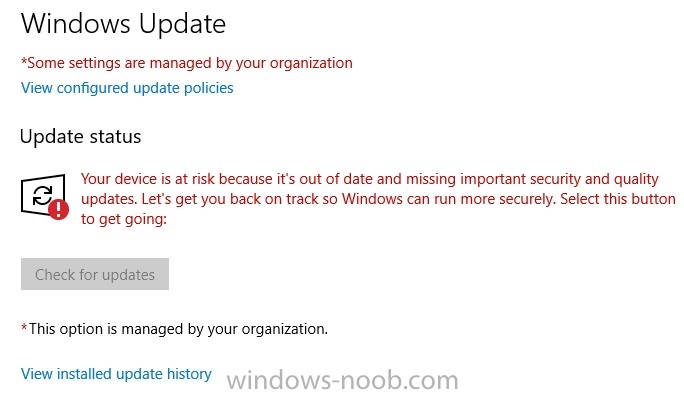Image resolution: width=684 pixels, height=395 pixels.
Task: Select the Windows Update page title
Action: tap(123, 24)
